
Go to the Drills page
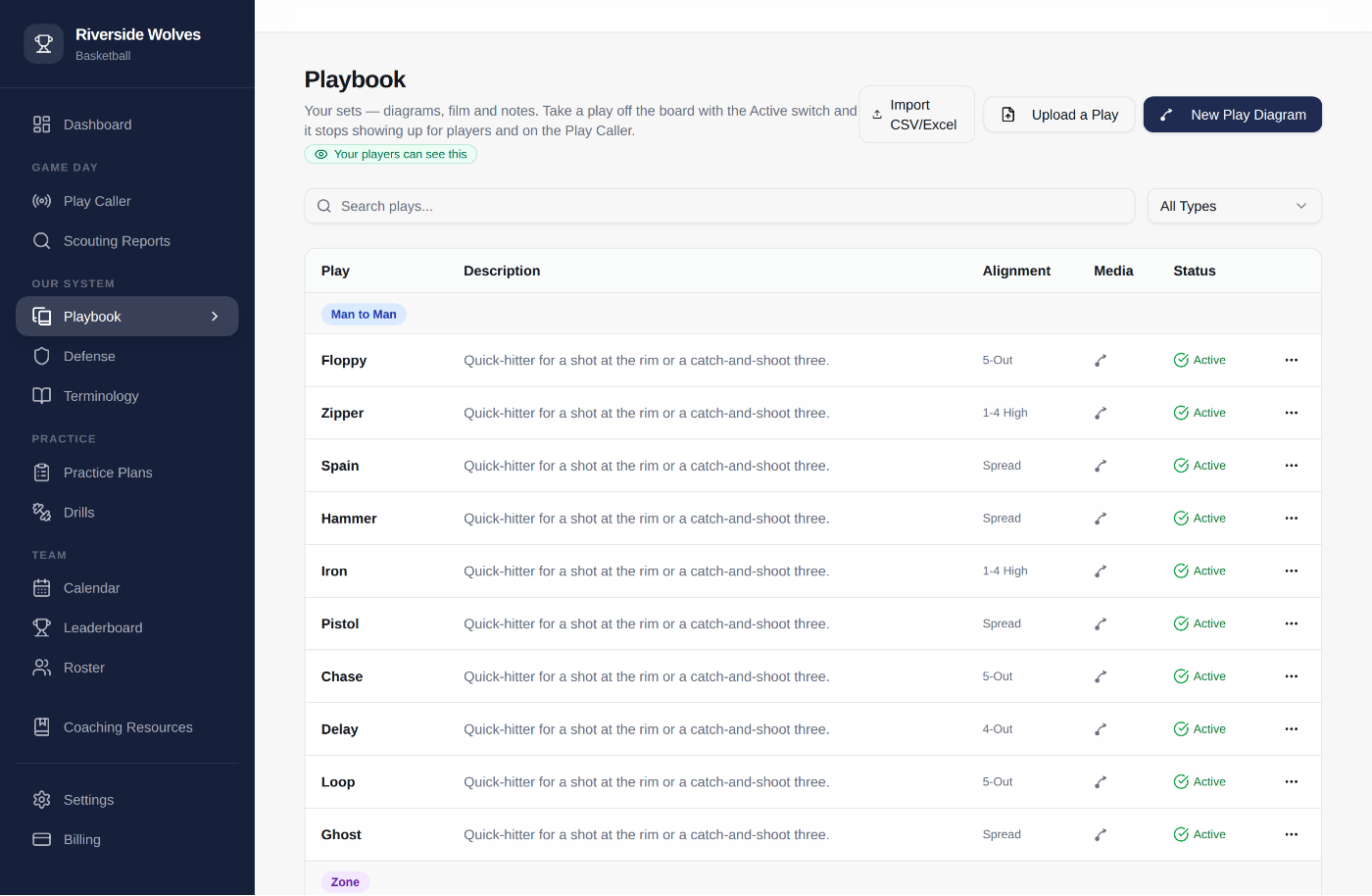127,513
